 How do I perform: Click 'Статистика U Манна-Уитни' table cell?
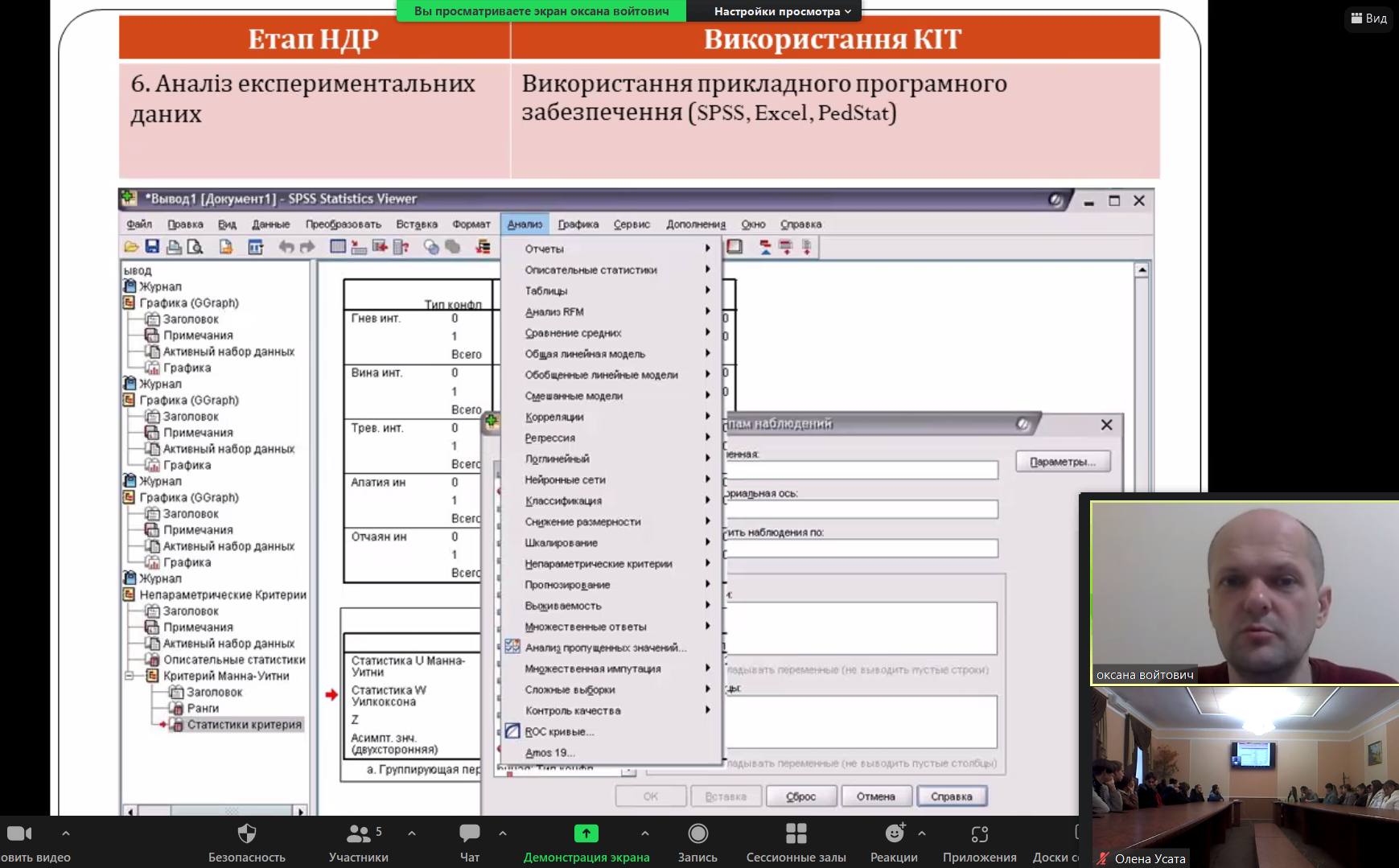408,666
